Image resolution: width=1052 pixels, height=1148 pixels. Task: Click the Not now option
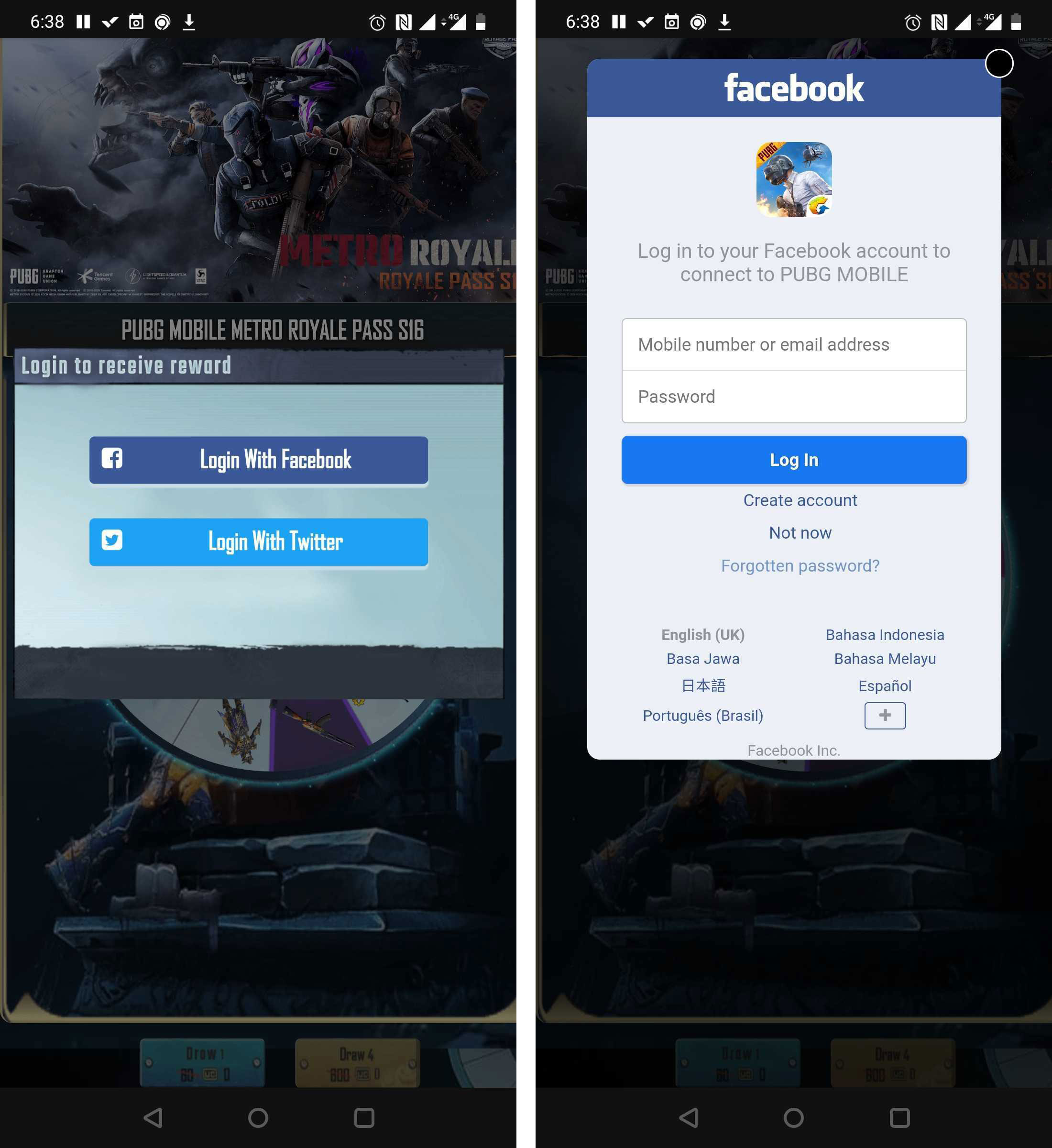coord(800,532)
